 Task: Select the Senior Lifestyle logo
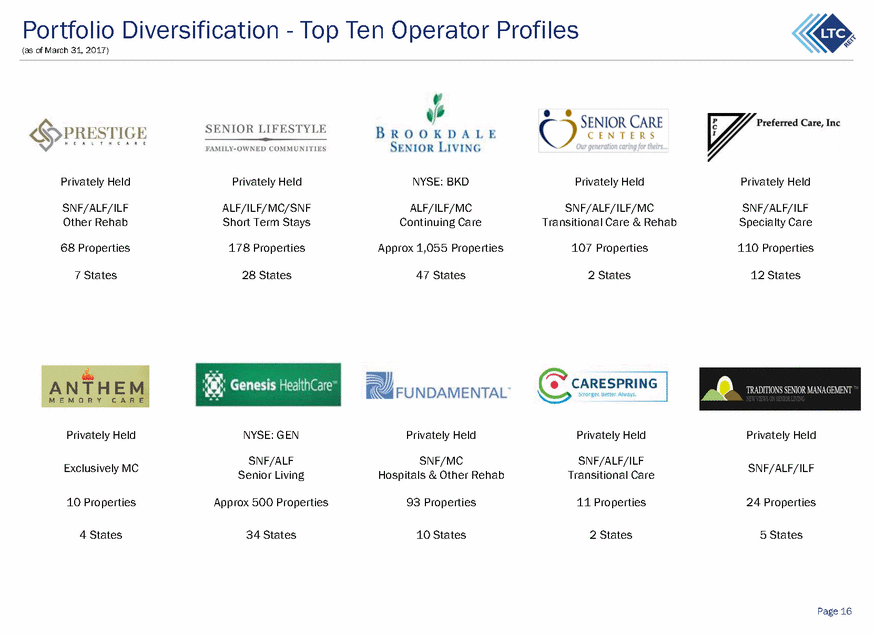(x=265, y=137)
